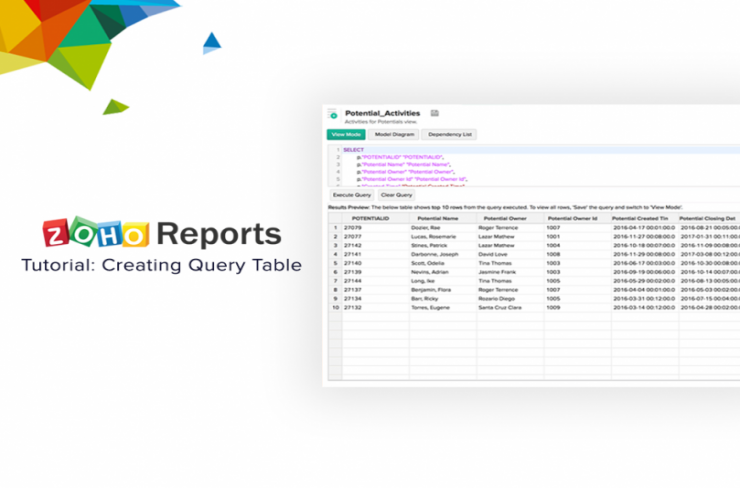The height and width of the screenshot is (488, 740).
Task: Click the Execute Query button
Action: click(352, 195)
